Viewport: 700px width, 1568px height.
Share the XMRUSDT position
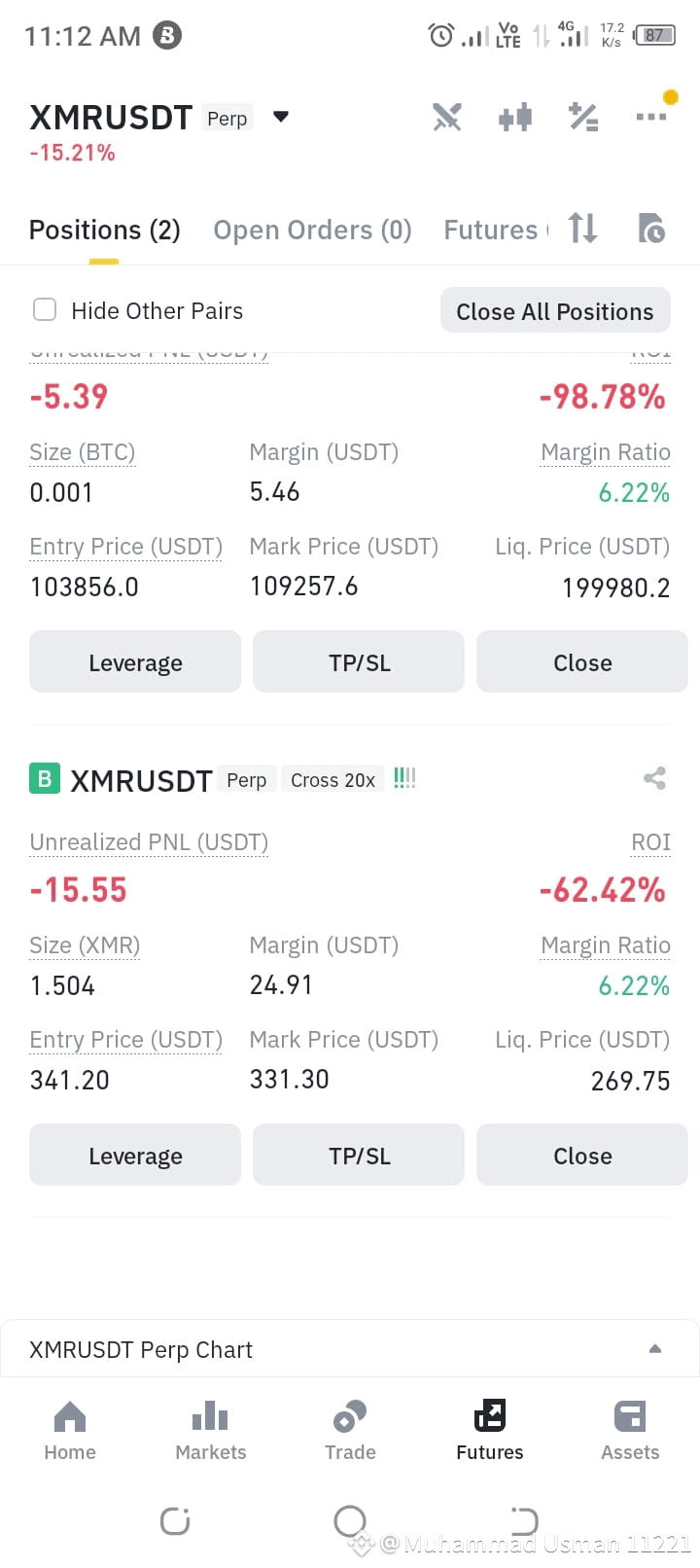(654, 778)
